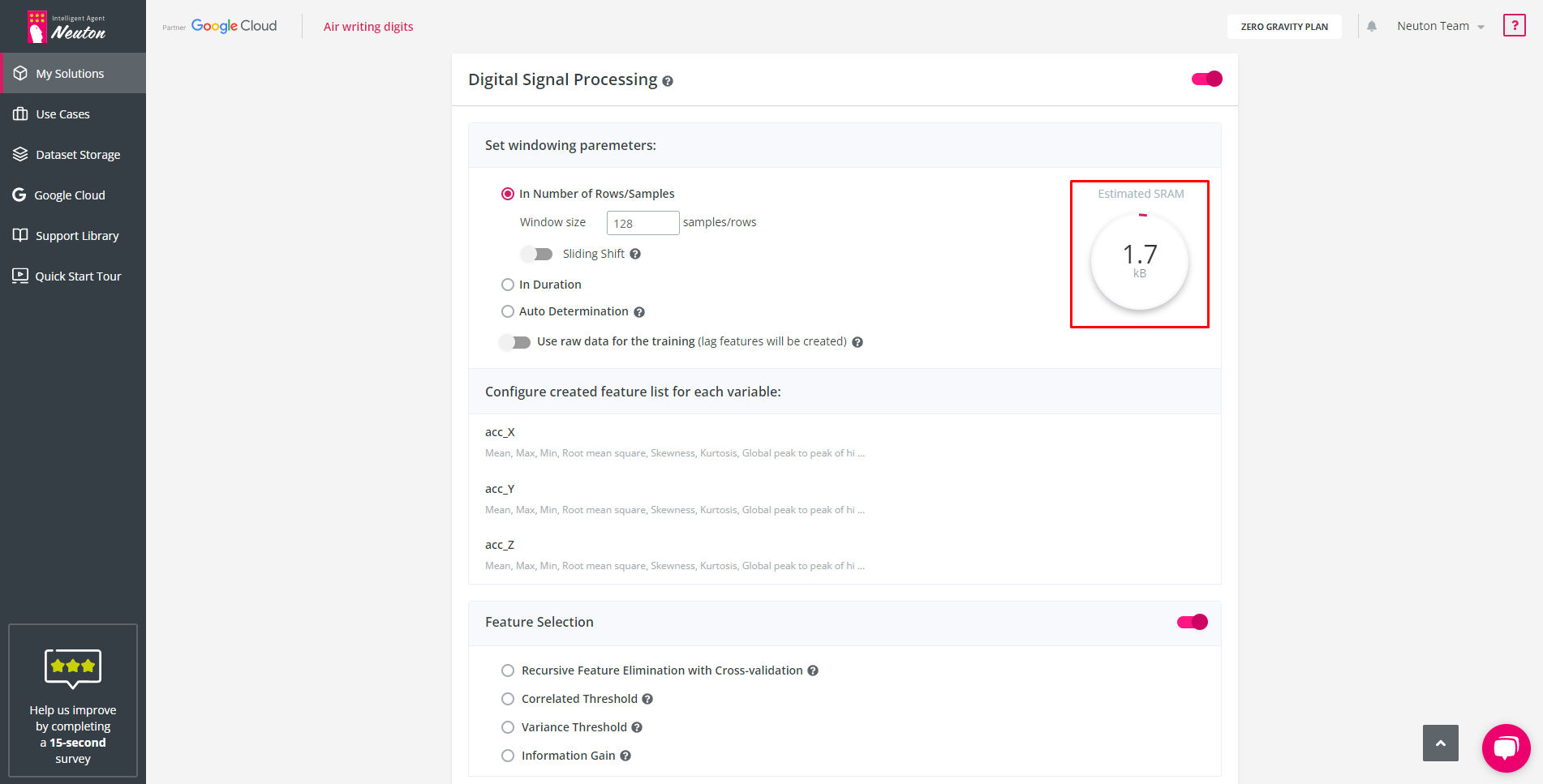Select the In Duration radio option
This screenshot has width=1543, height=784.
[508, 285]
